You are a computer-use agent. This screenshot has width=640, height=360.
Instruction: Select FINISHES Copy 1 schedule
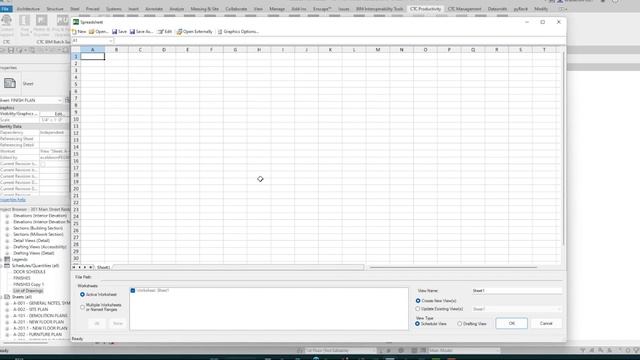pos(29,284)
